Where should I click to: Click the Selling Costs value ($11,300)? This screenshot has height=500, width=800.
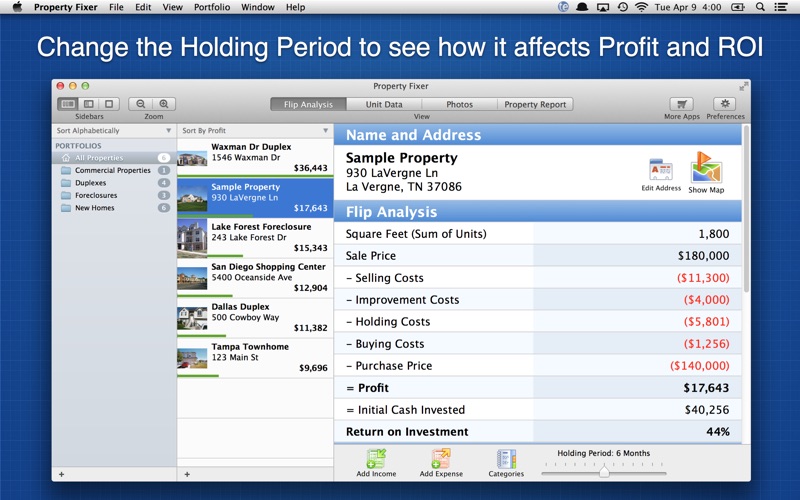tap(703, 278)
